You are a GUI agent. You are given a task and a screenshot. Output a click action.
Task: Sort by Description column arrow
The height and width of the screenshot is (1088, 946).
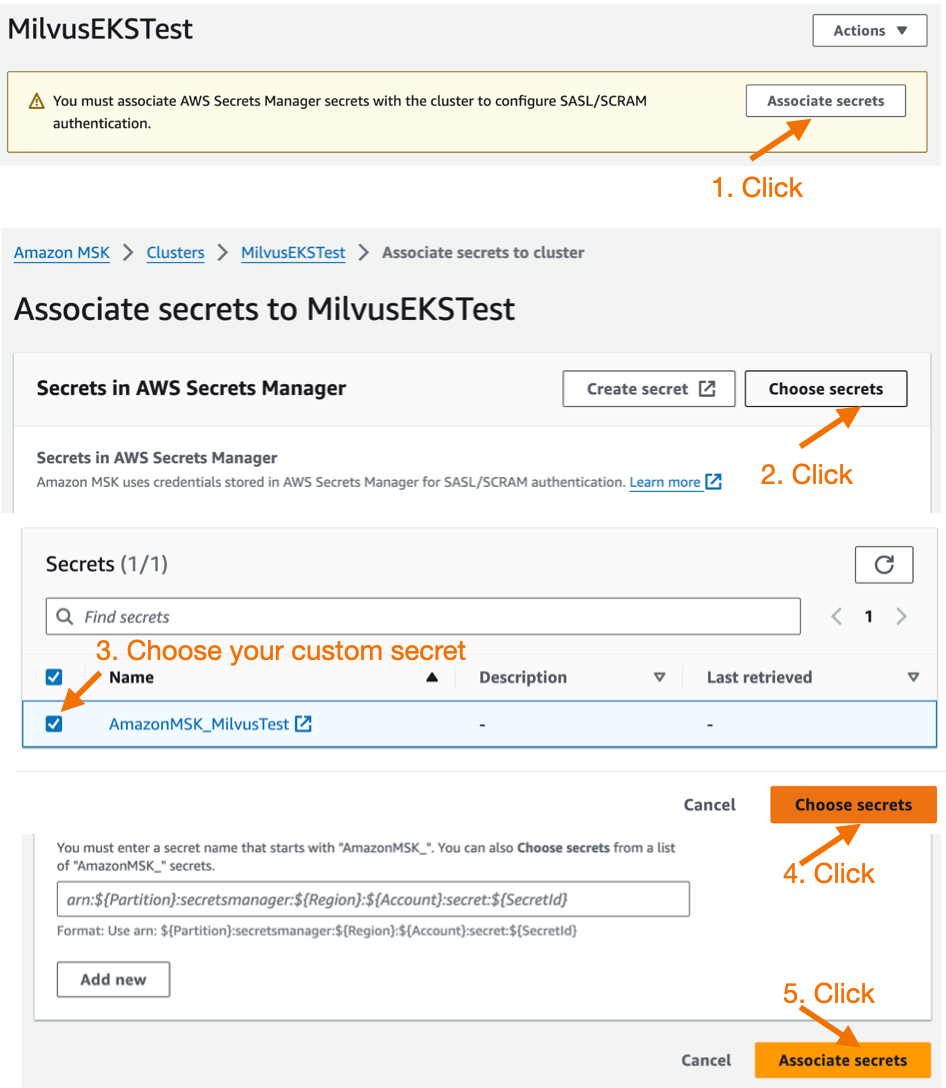pos(659,677)
